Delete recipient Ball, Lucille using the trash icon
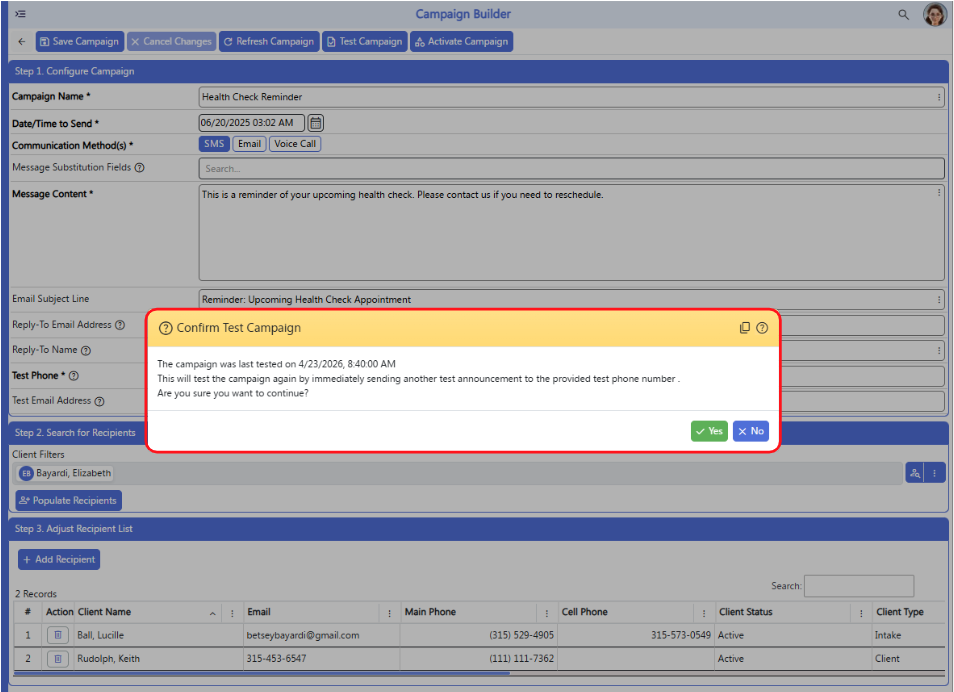 58,635
